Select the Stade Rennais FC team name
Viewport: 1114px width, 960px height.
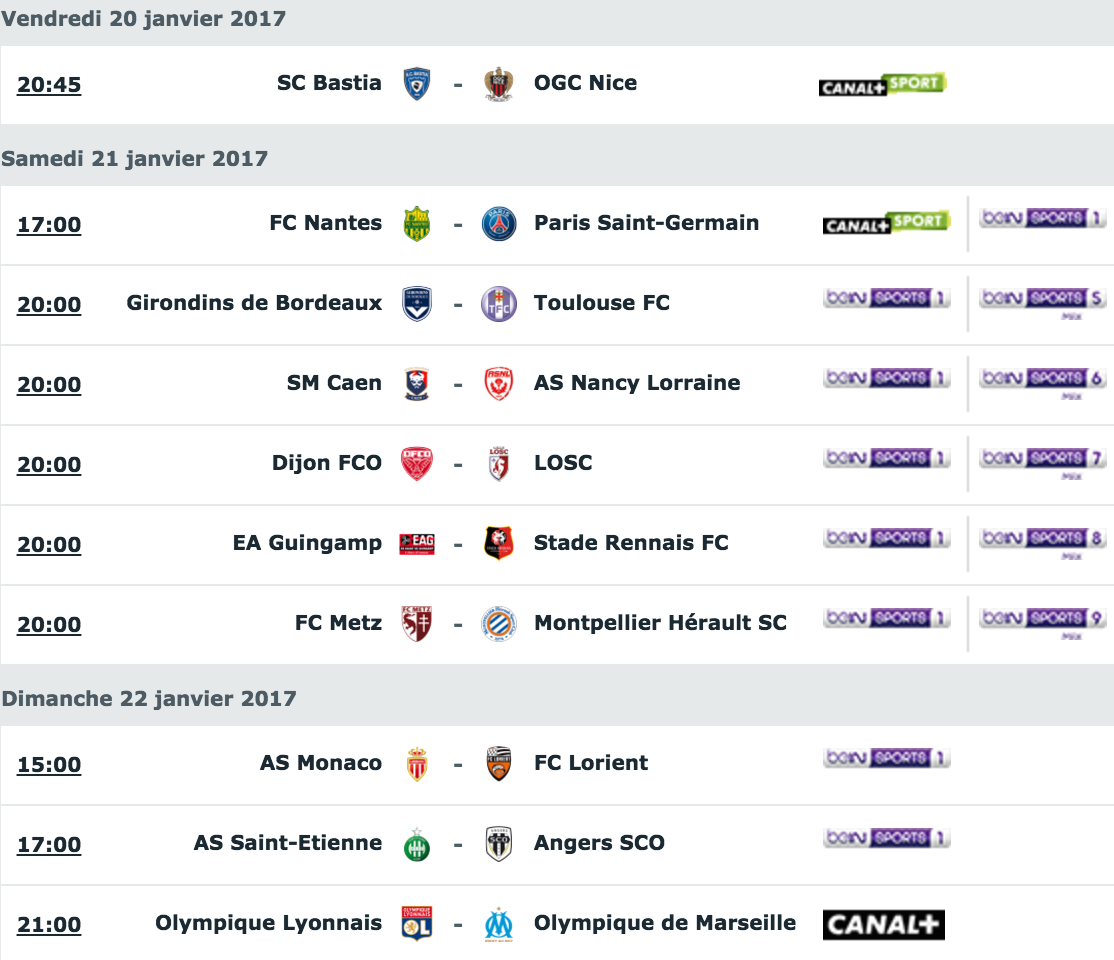point(632,543)
